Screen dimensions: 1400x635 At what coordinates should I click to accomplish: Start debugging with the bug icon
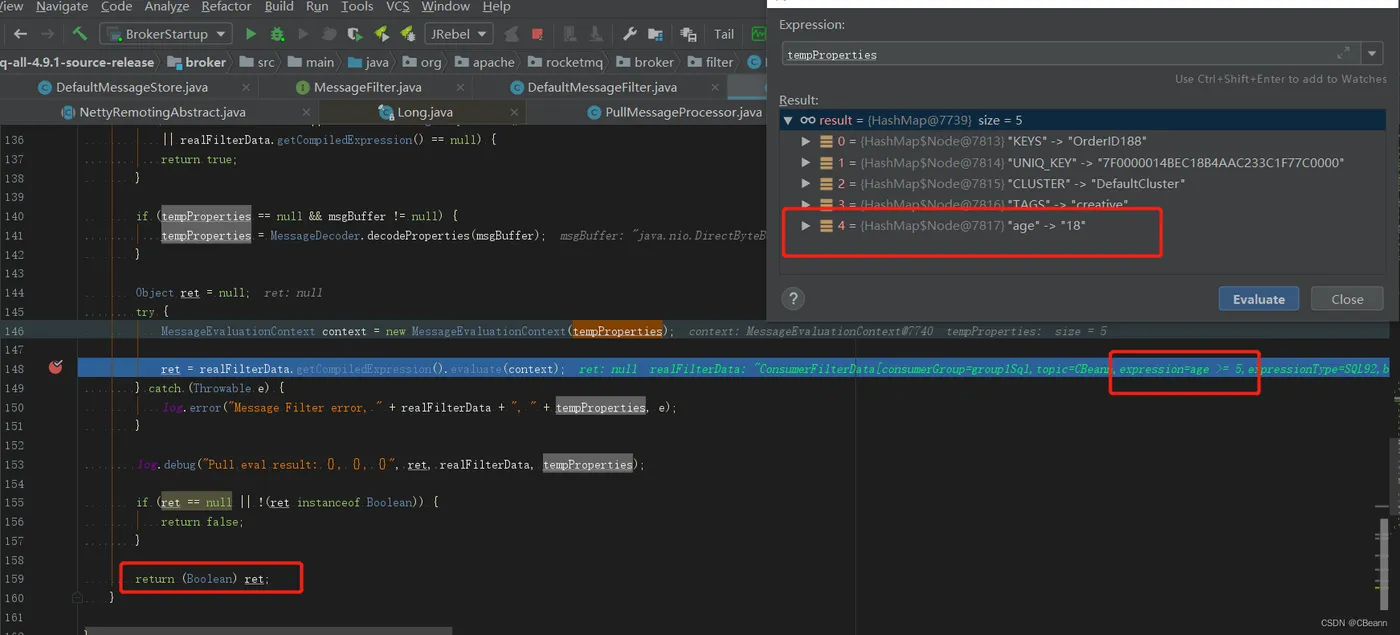pos(277,34)
